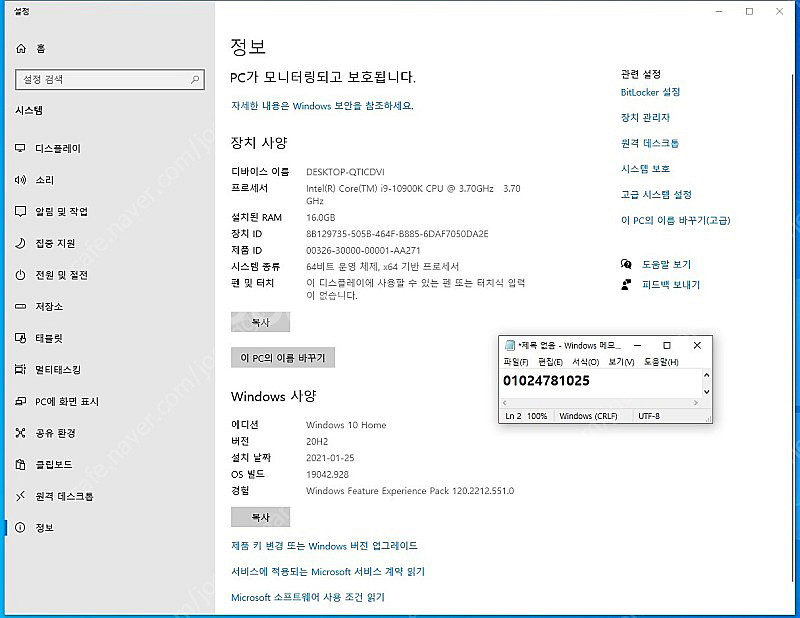Click the Get help chat icon
This screenshot has width=800, height=618.
tap(626, 264)
